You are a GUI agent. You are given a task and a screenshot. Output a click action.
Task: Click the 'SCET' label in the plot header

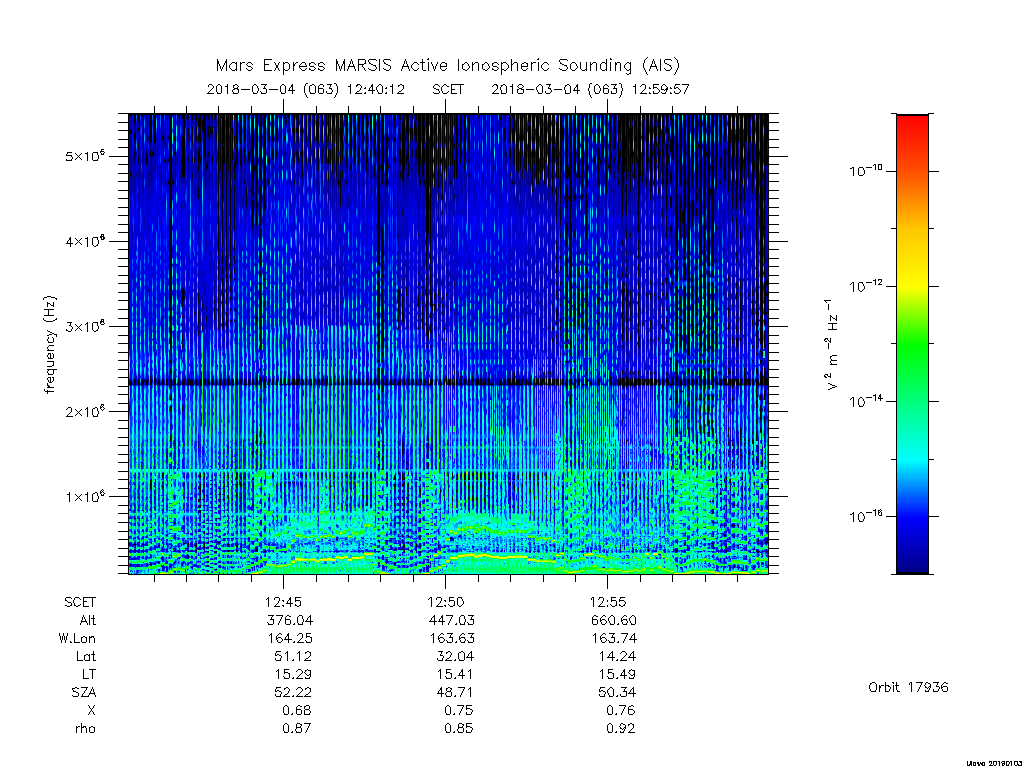click(x=448, y=89)
